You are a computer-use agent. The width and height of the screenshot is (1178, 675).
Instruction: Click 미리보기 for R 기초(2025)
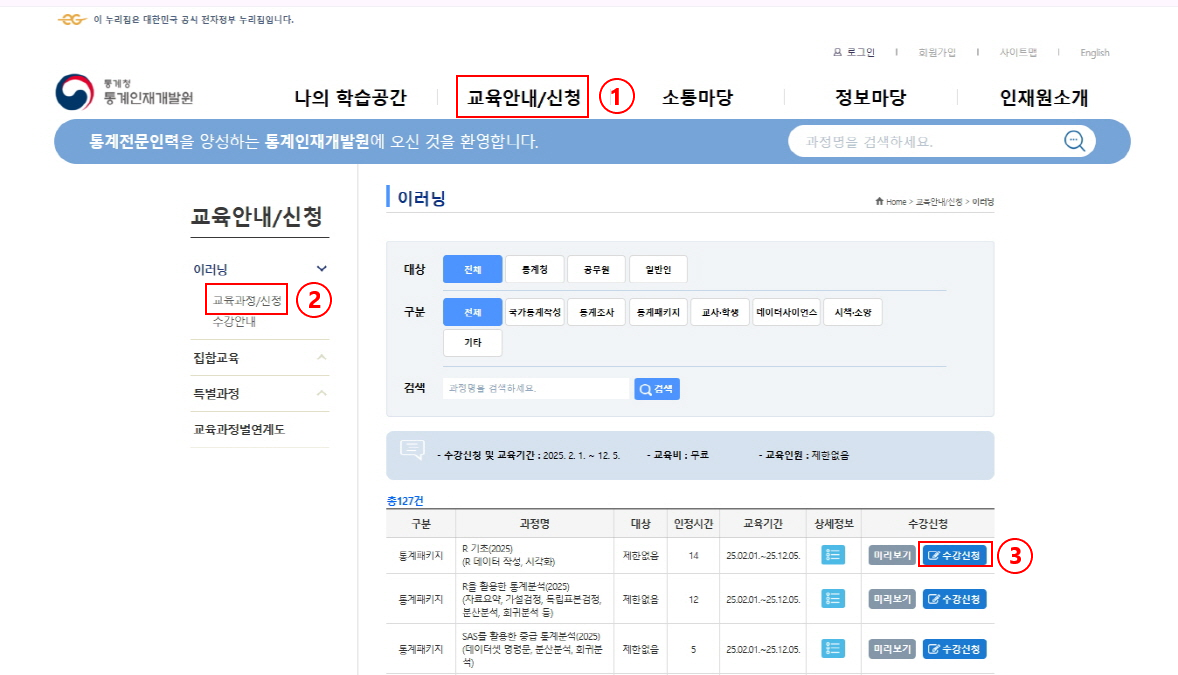[x=893, y=555]
